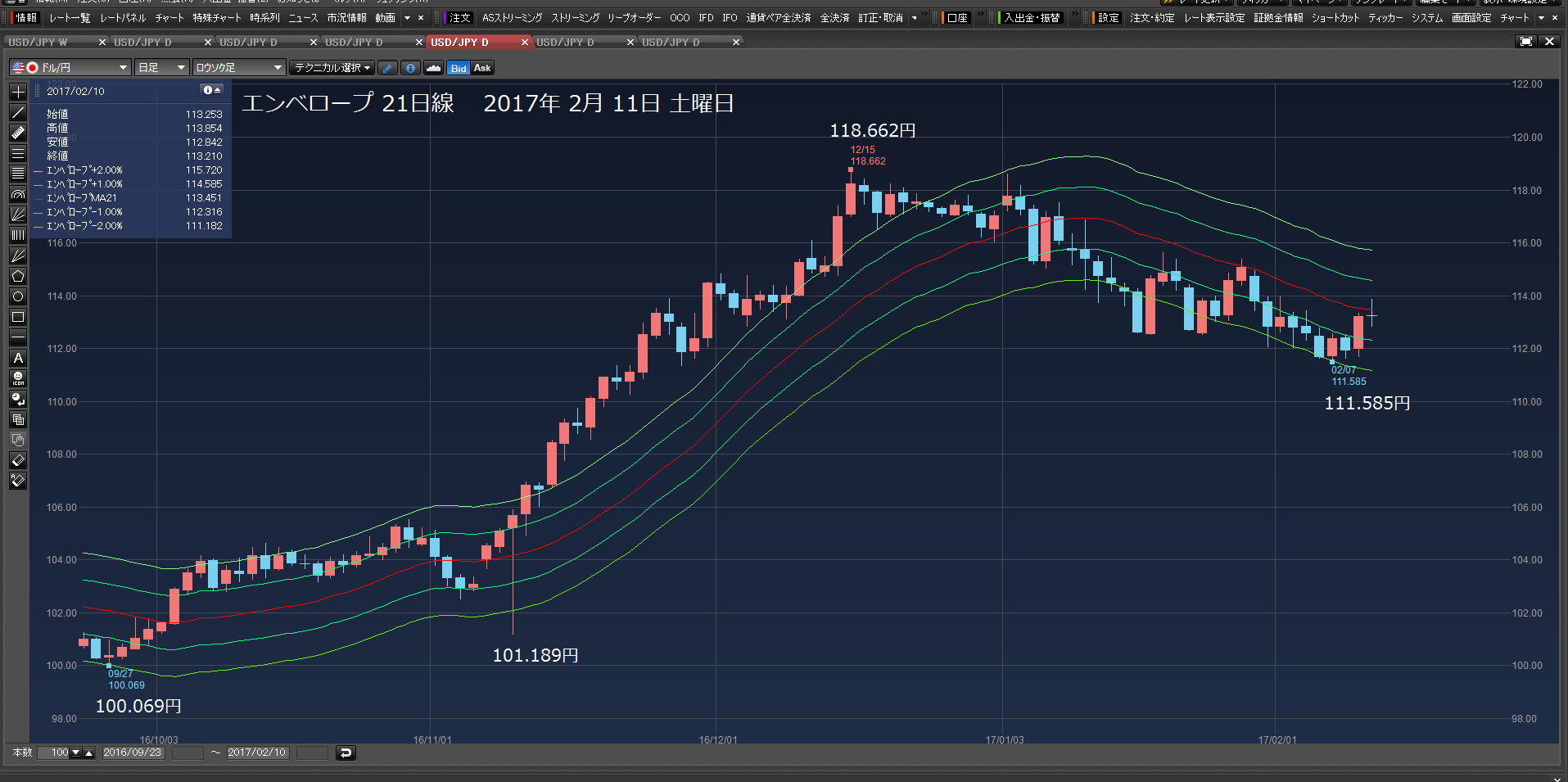
Task: Open the ドル/円 currency pair dropdown
Action: click(x=70, y=68)
